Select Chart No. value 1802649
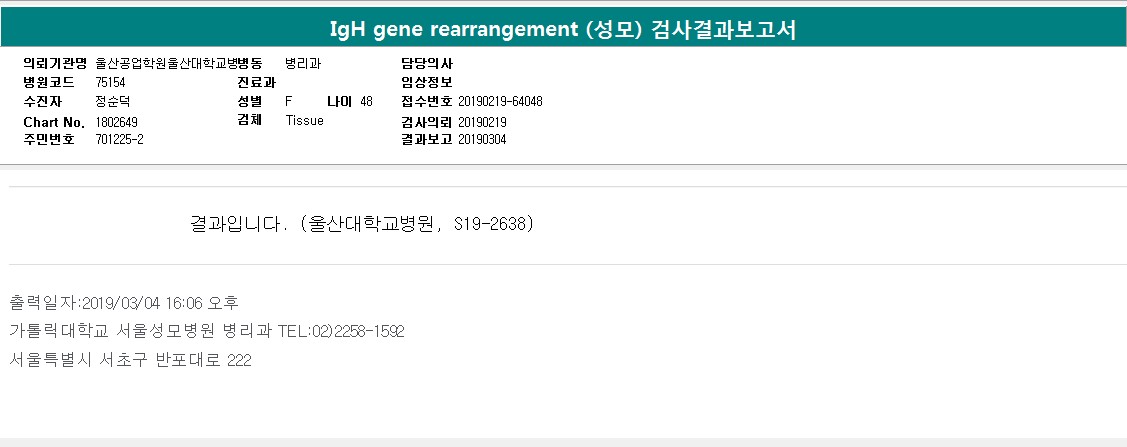The image size is (1127, 447). pos(116,121)
